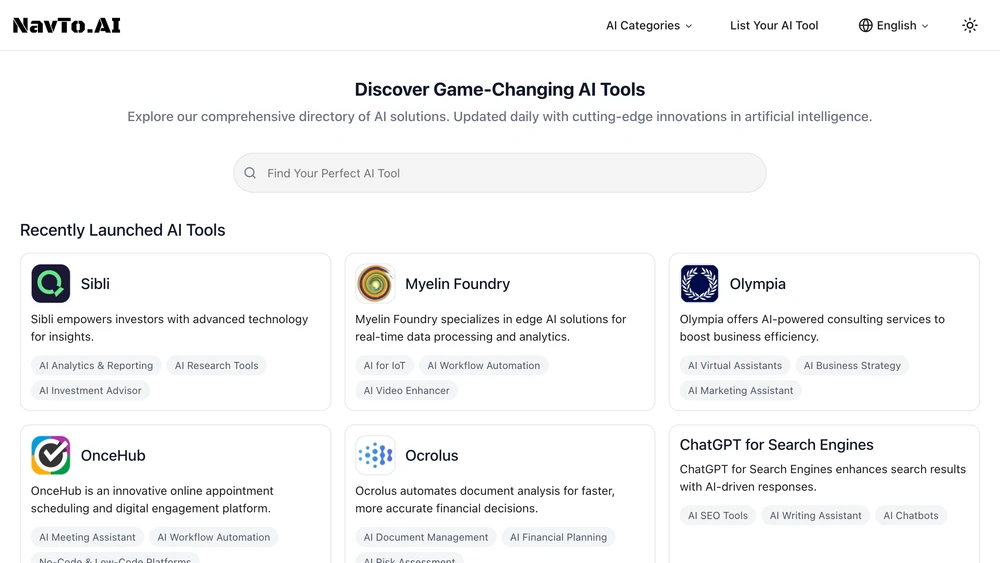Viewport: 1000px width, 563px height.
Task: Select the AI for IoT tag
Action: click(384, 365)
